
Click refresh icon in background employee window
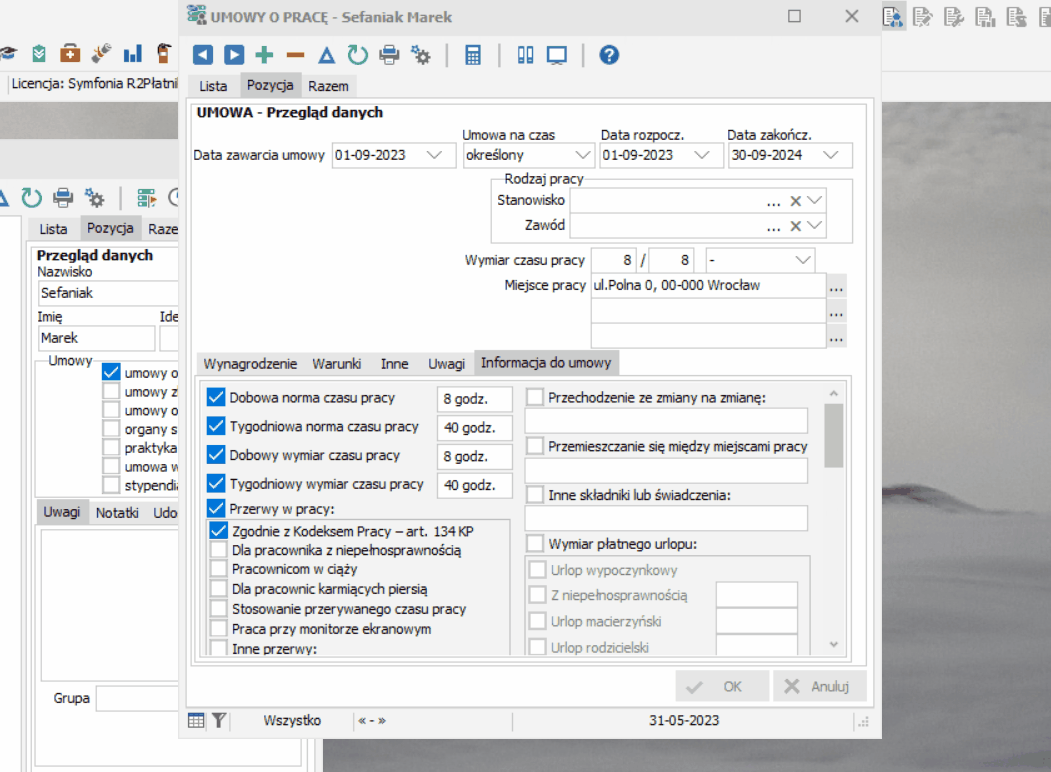pyautogui.click(x=31, y=198)
